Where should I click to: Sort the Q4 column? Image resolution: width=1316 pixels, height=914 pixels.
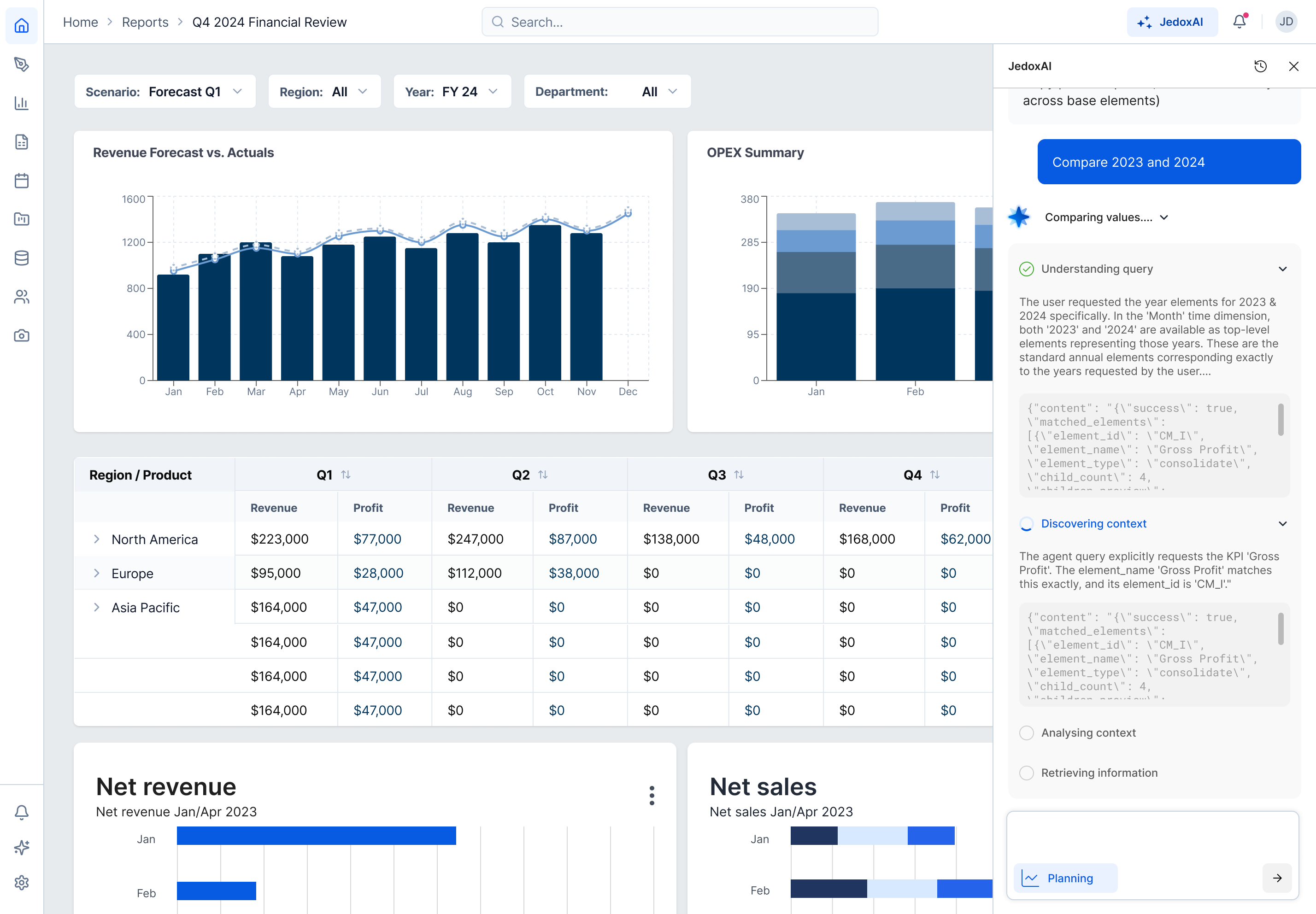tap(934, 475)
